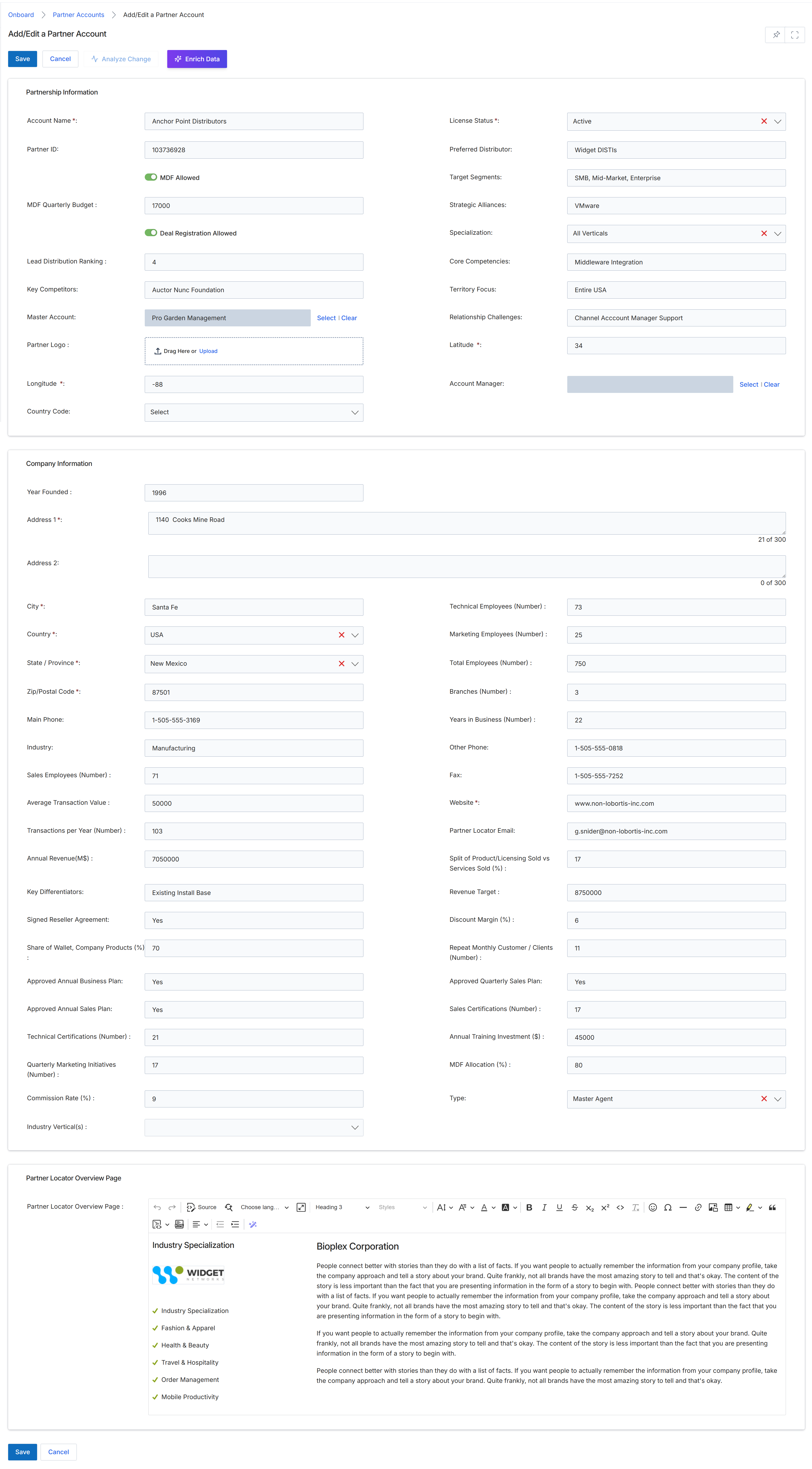Click the magic wand AI icon
This screenshot has height=1469, width=812.
click(253, 1224)
